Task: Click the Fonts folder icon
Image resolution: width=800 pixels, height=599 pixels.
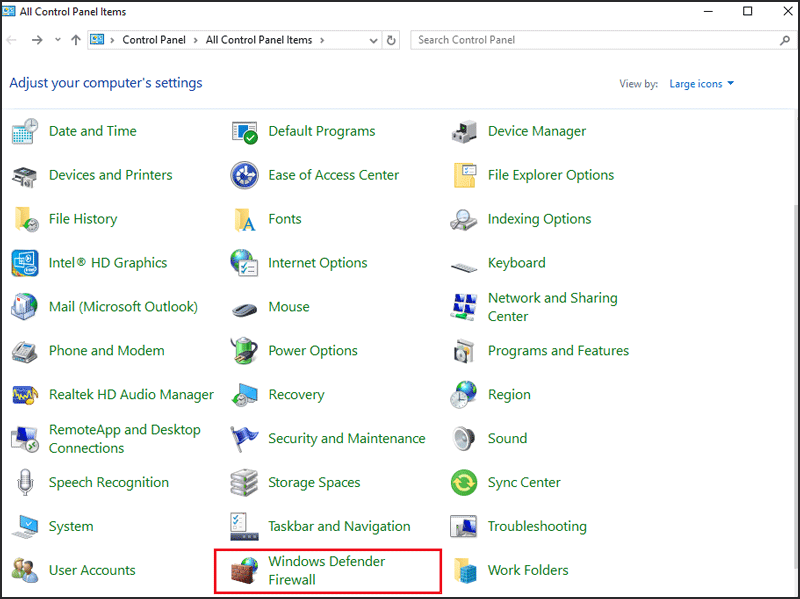Action: coord(244,219)
